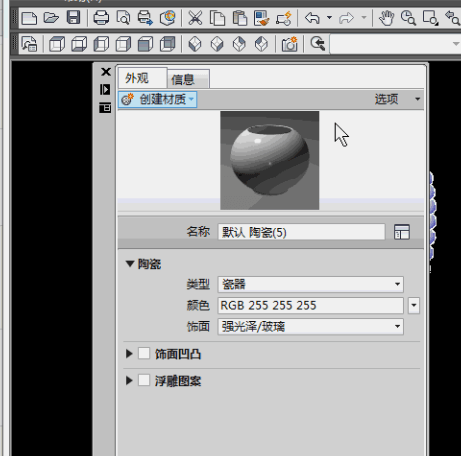
Task: Enable the 饰面凹凸 checkbox
Action: [144, 353]
